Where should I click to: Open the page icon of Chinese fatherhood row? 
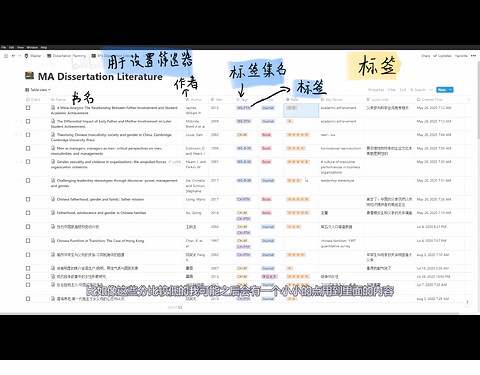[53, 199]
